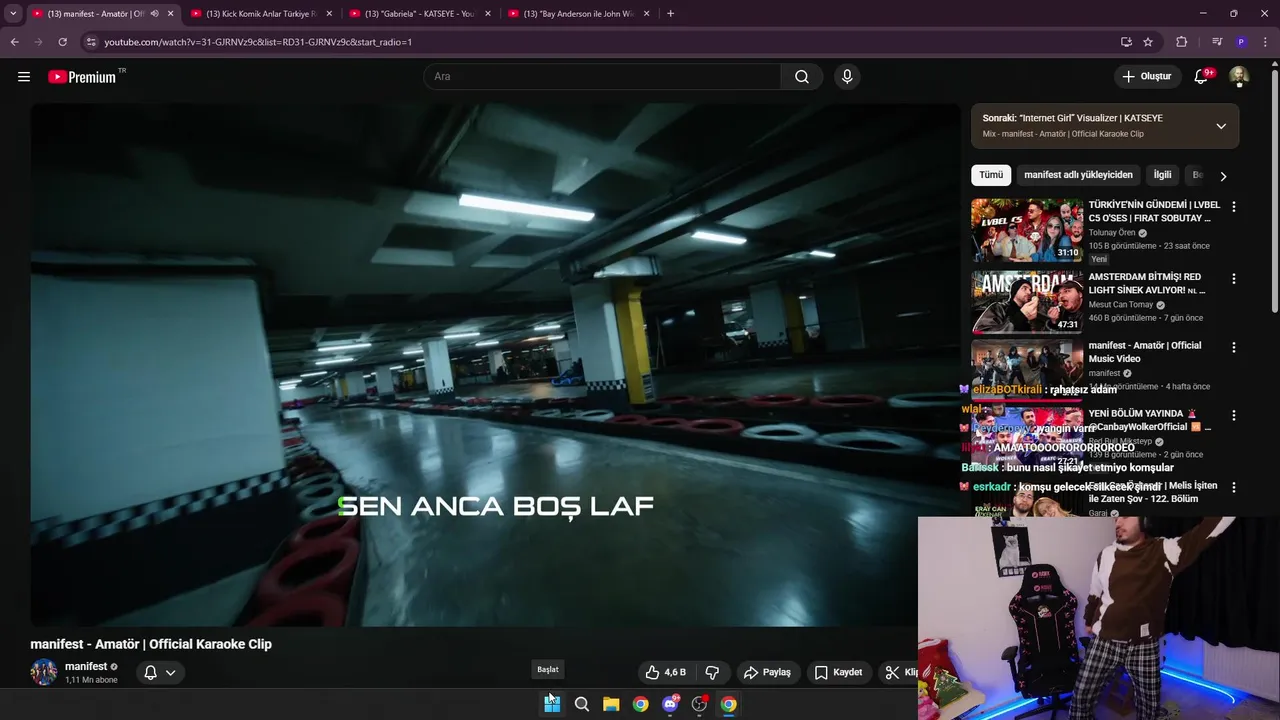
Task: Select the İlgili filter chip
Action: pyautogui.click(x=1162, y=175)
